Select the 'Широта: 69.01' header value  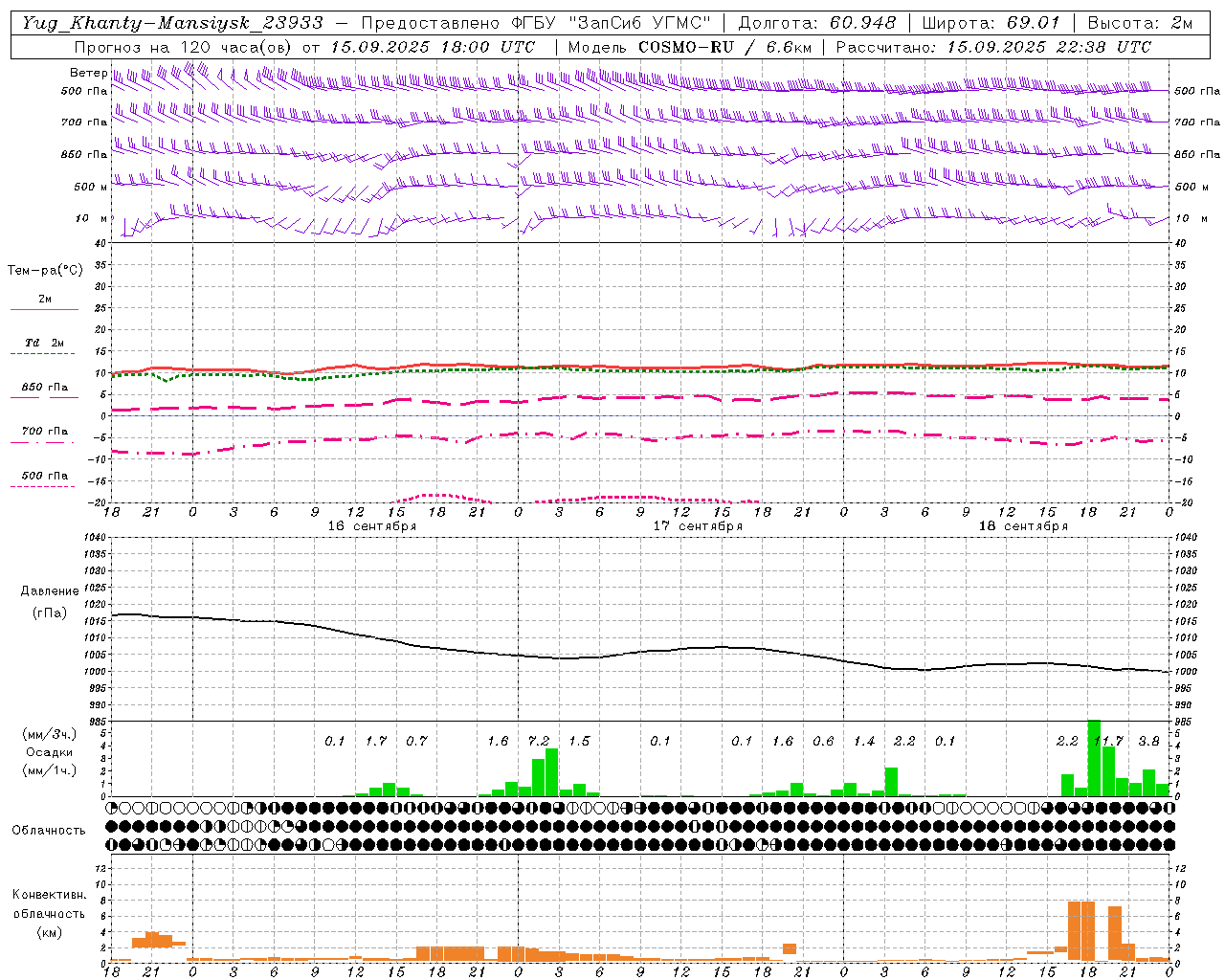(x=991, y=23)
